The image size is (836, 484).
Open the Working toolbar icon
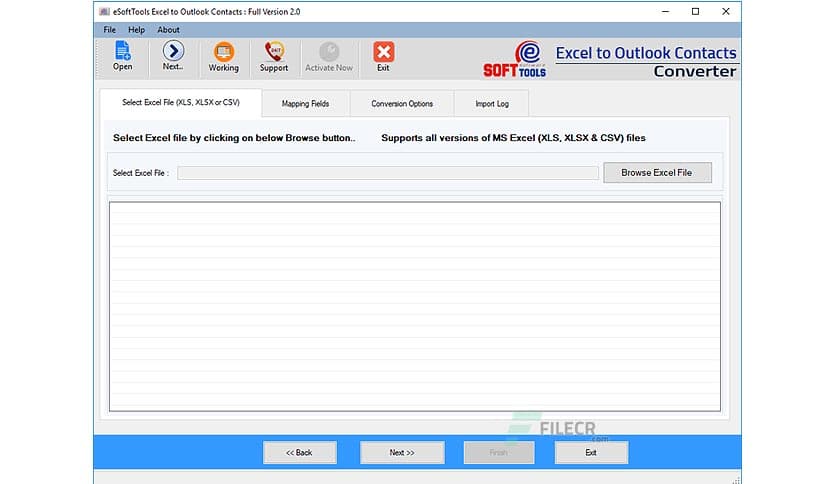tap(223, 57)
